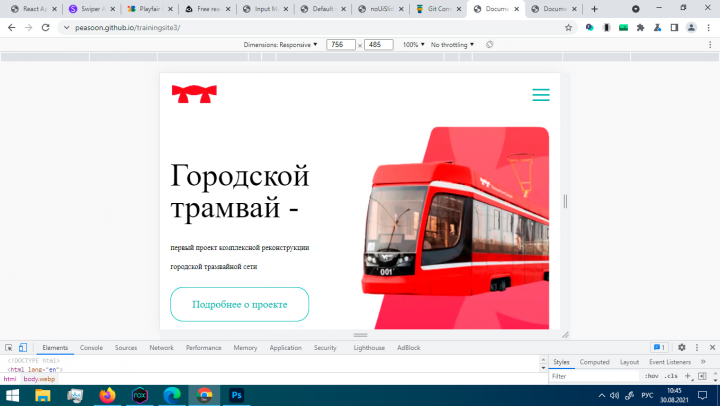Go forward to the next page
Image resolution: width=720 pixels, height=406 pixels.
[28, 28]
